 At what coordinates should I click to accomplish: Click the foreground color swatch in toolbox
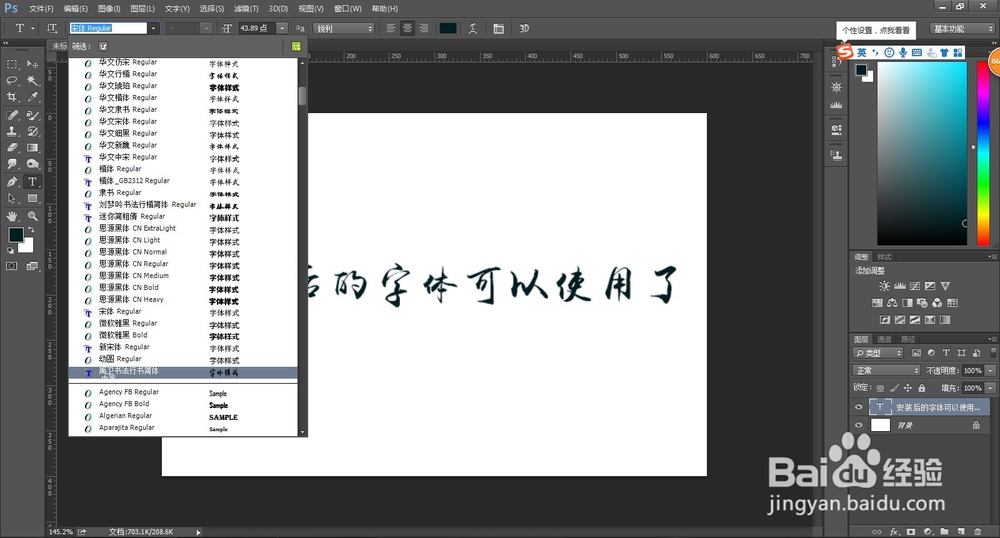16,235
